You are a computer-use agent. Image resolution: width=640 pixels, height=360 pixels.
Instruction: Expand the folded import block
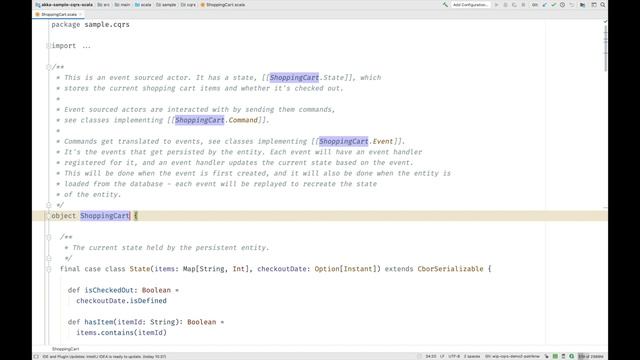point(49,46)
